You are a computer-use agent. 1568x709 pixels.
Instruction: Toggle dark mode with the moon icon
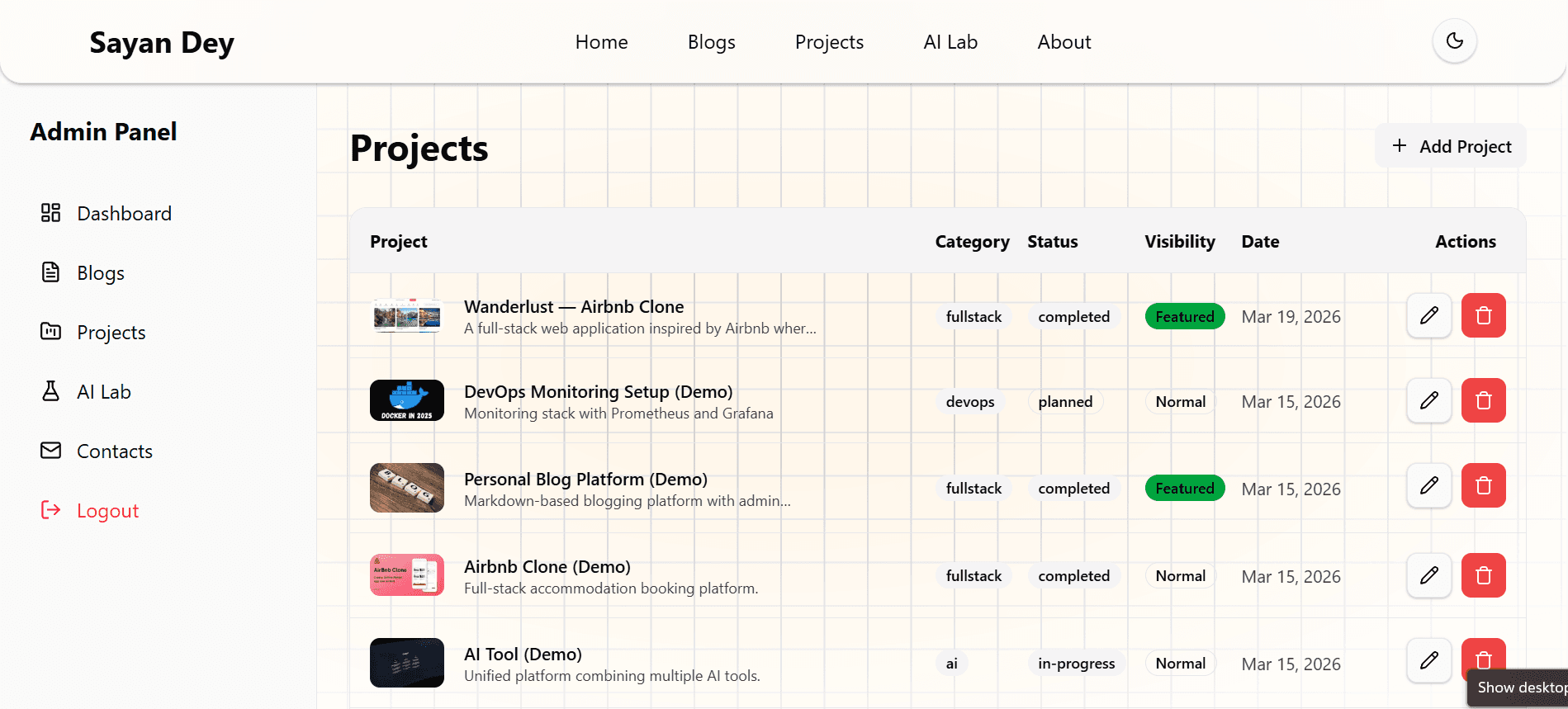tap(1454, 41)
